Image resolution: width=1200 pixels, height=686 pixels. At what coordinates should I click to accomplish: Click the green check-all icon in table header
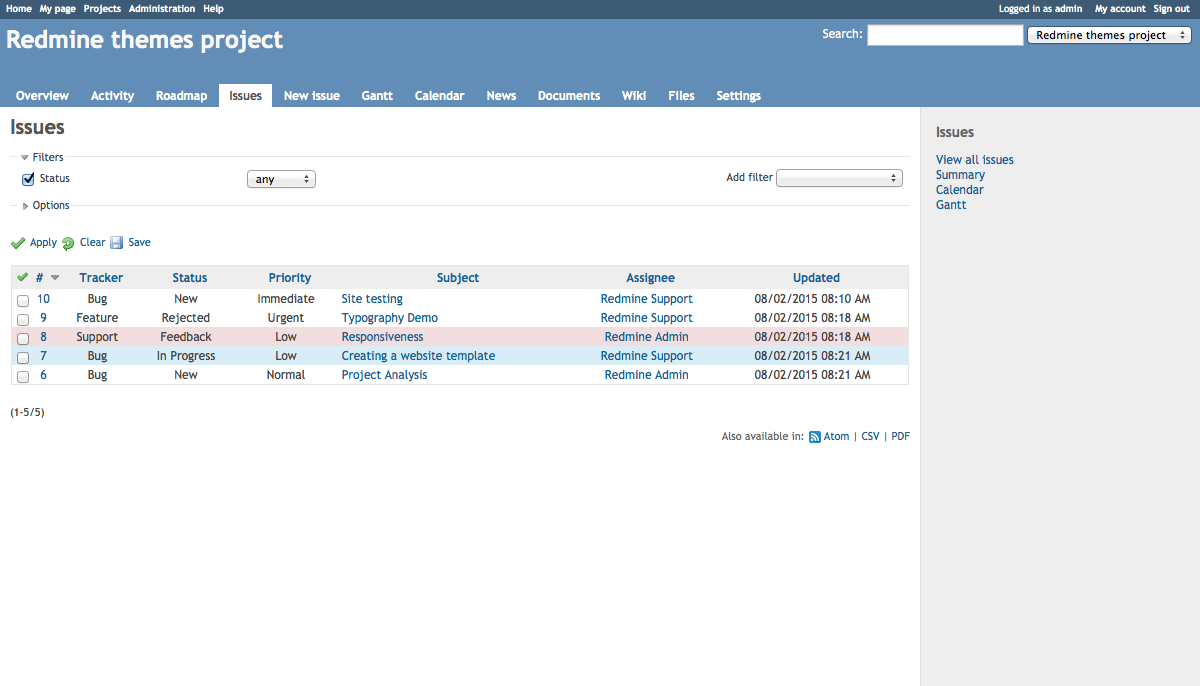point(23,277)
